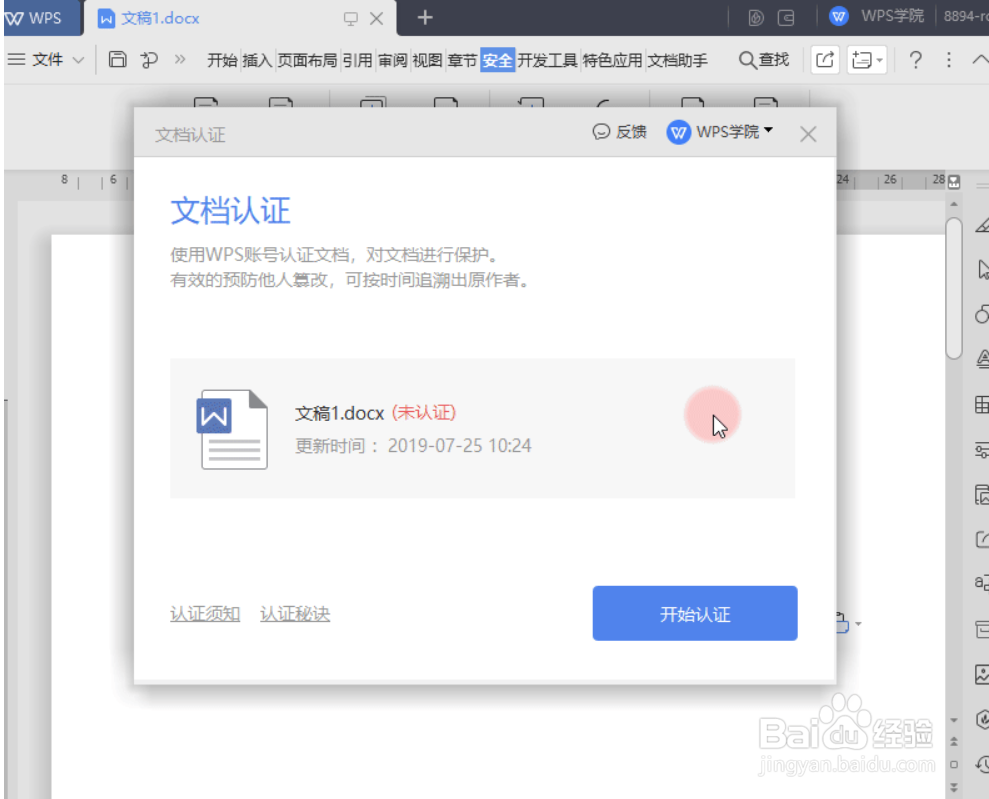Switch to the 审阅 ribbon tab
Screen dimensions: 989x799
[x=392, y=61]
